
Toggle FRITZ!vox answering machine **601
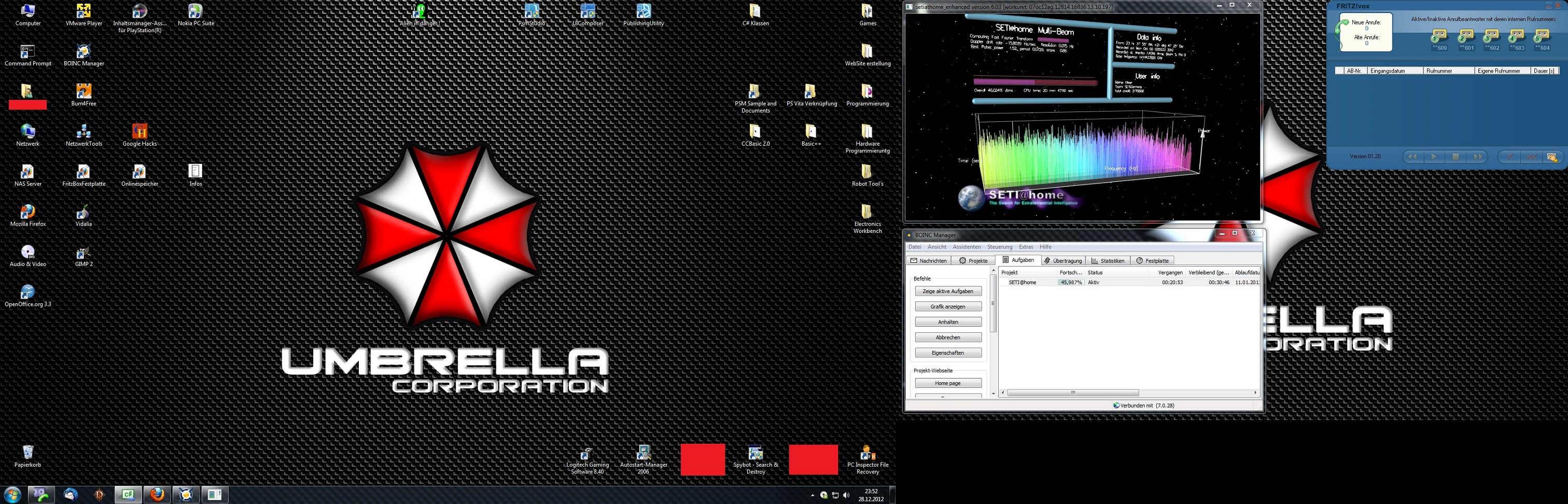click(x=1466, y=39)
